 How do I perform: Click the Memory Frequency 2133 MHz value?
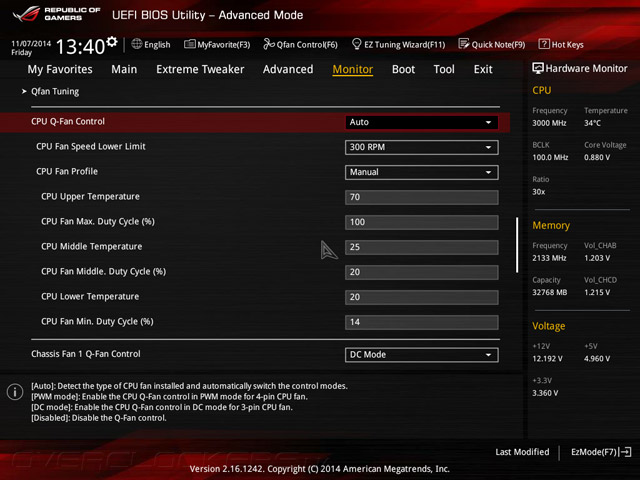pyautogui.click(x=549, y=258)
